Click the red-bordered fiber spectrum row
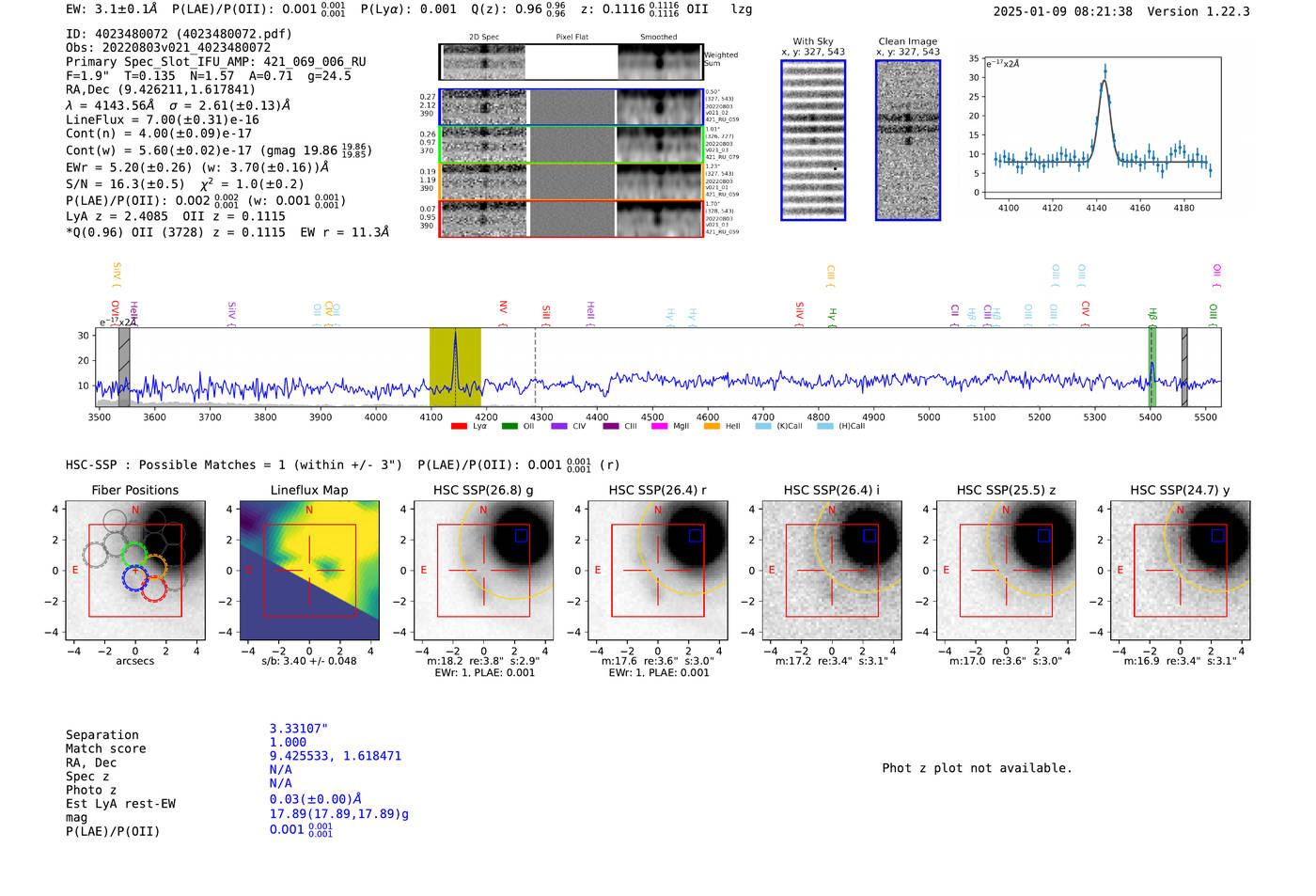Viewport: 1316px width, 896px height. pyautogui.click(x=572, y=218)
